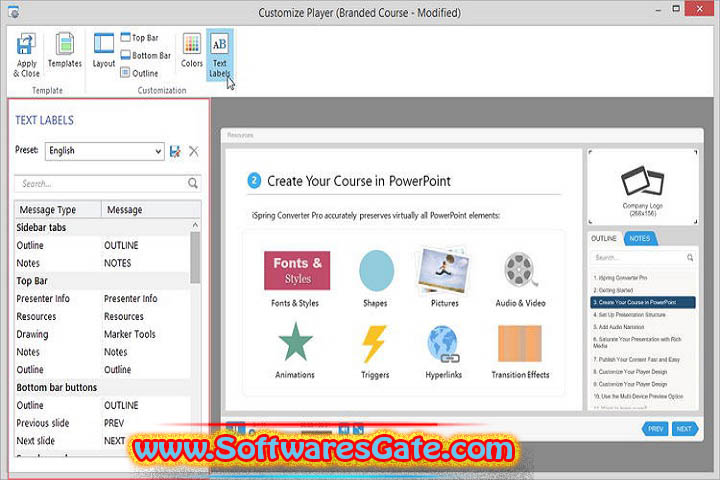Click the application icon in title bar
720x480 pixels.
coord(14,11)
